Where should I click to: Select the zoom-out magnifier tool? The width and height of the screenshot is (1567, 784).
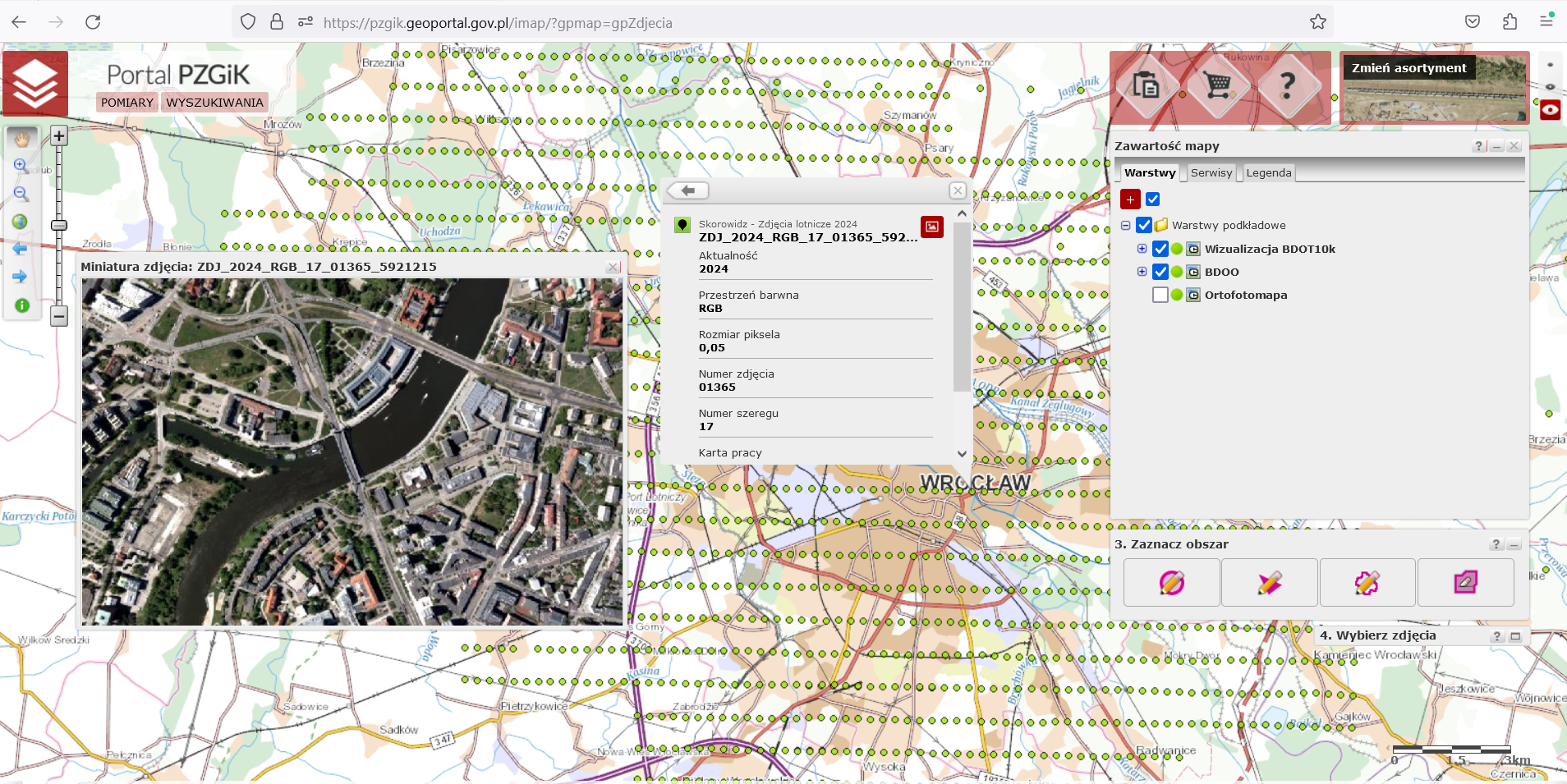pyautogui.click(x=21, y=194)
